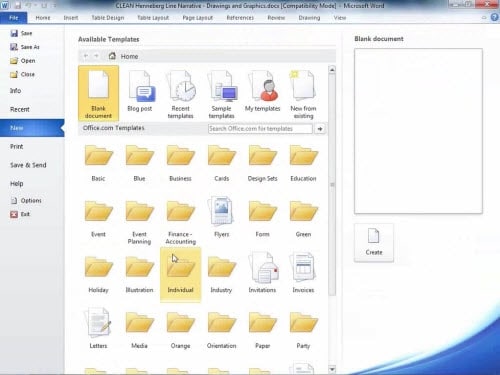Open the Flyers template category

click(221, 218)
